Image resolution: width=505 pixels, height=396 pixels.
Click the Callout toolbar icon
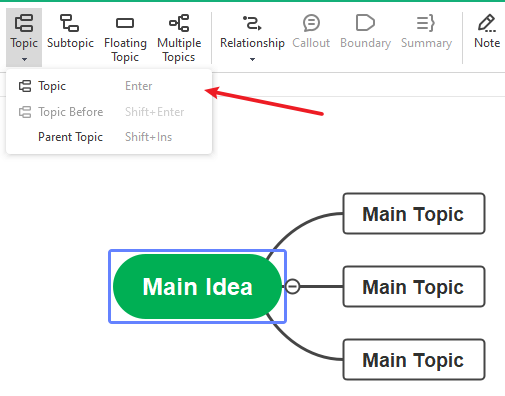pos(311,23)
